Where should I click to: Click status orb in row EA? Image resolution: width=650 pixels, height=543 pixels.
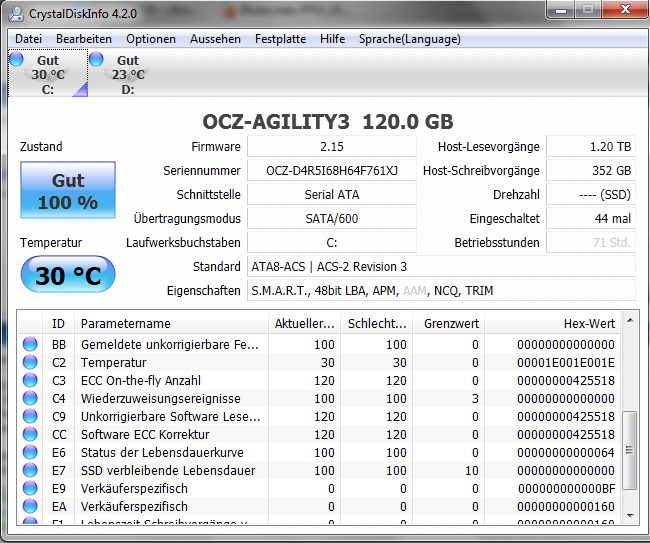pos(30,506)
